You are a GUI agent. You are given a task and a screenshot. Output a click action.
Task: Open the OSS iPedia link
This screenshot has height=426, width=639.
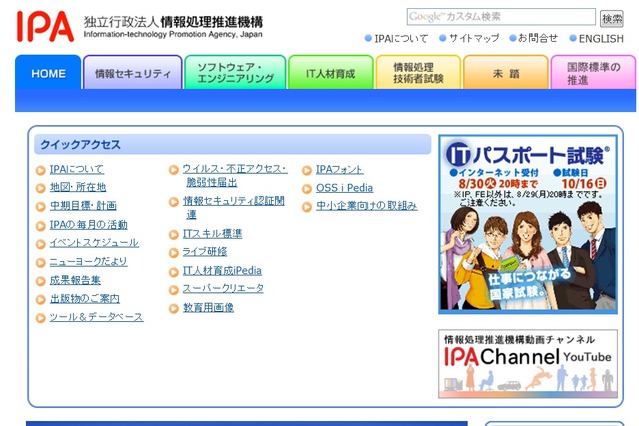tap(344, 188)
